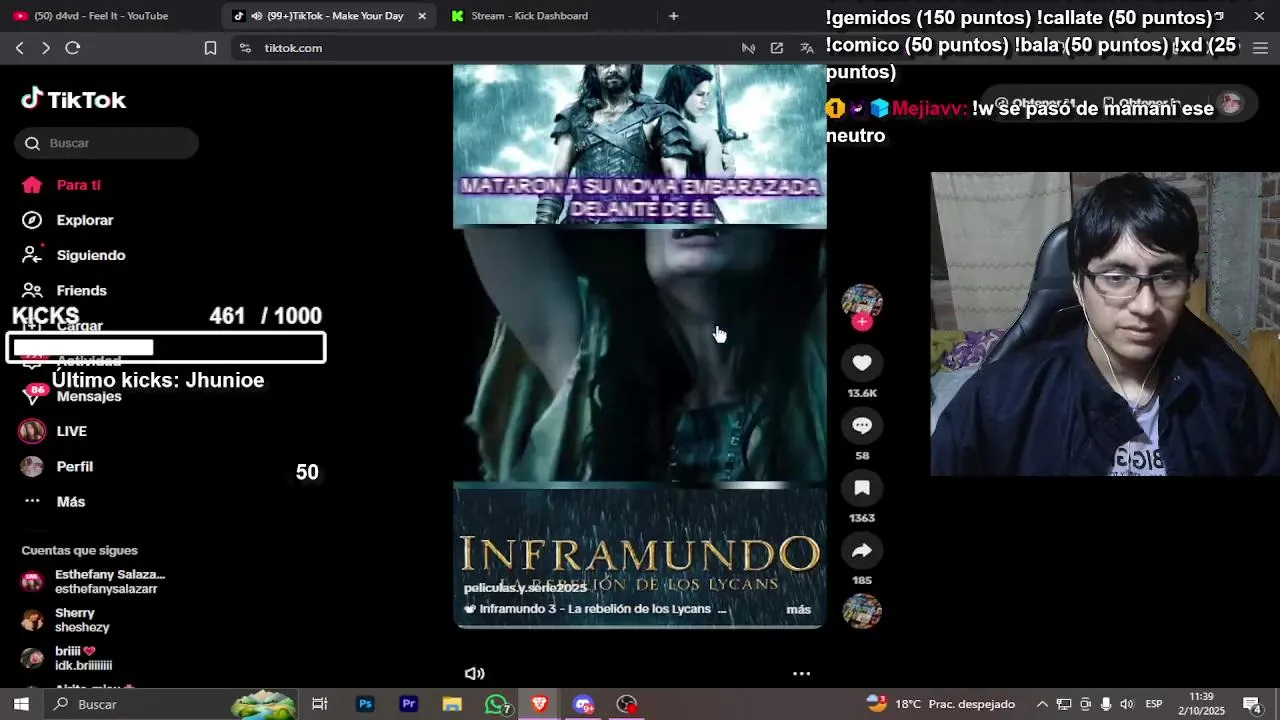The image size is (1280, 720).
Task: Launch Premiere Pro from taskbar
Action: coord(408,704)
